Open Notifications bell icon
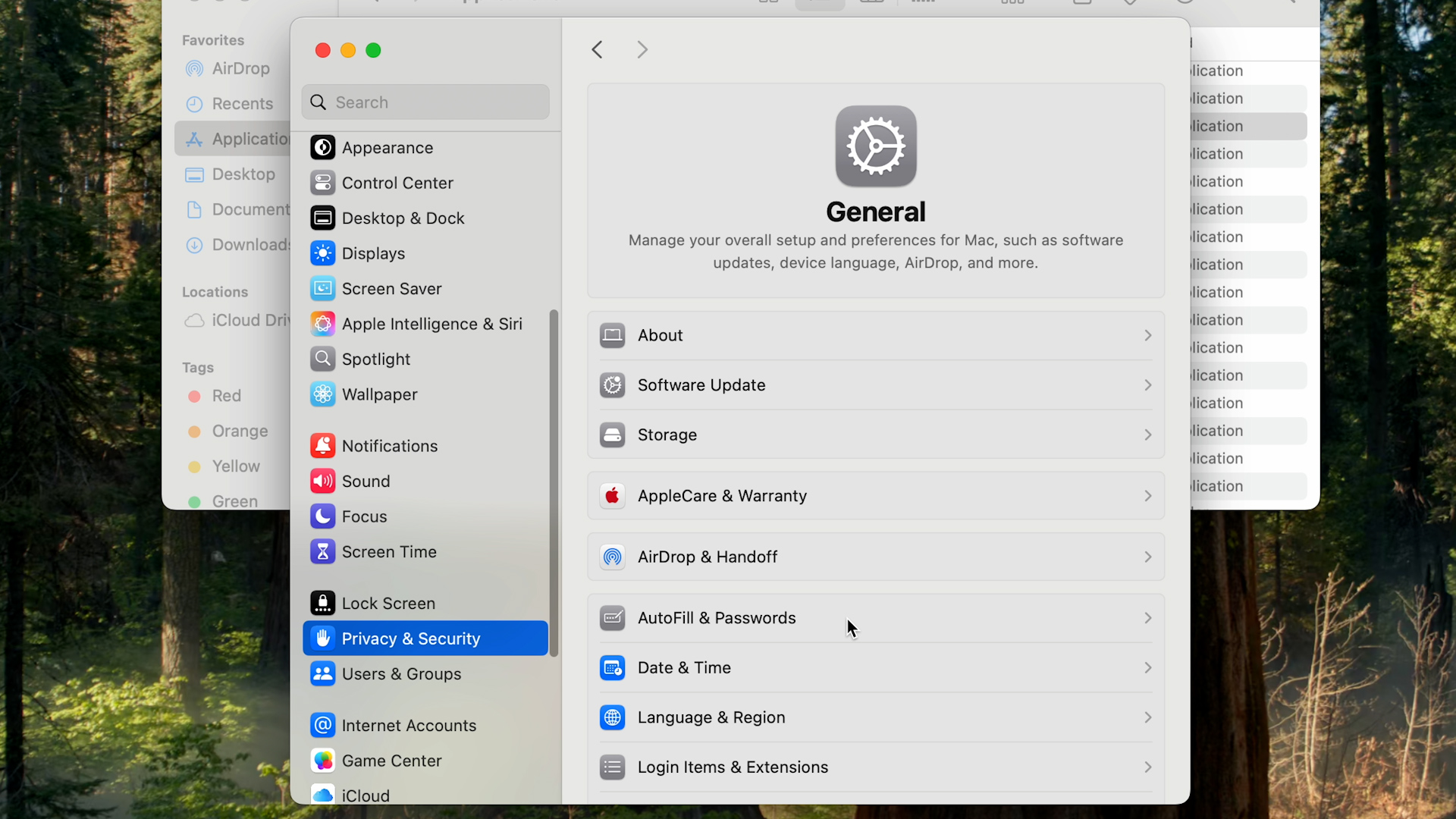Image resolution: width=1456 pixels, height=819 pixels. (322, 446)
